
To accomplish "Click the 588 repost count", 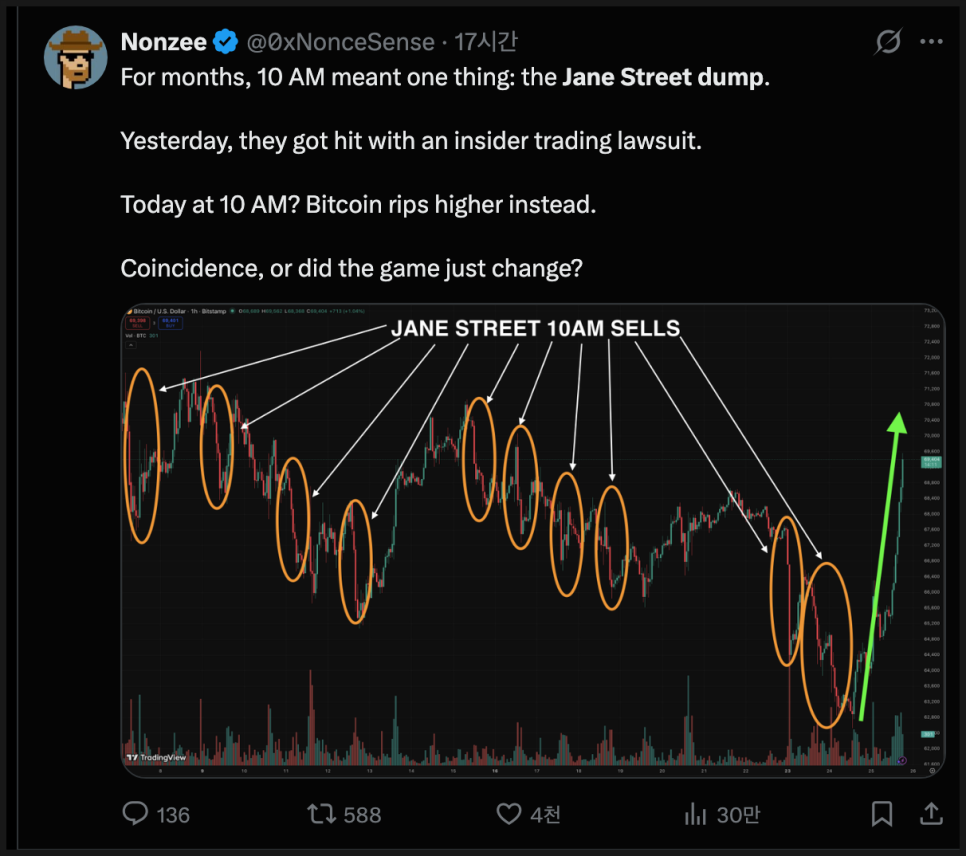I will 362,815.
